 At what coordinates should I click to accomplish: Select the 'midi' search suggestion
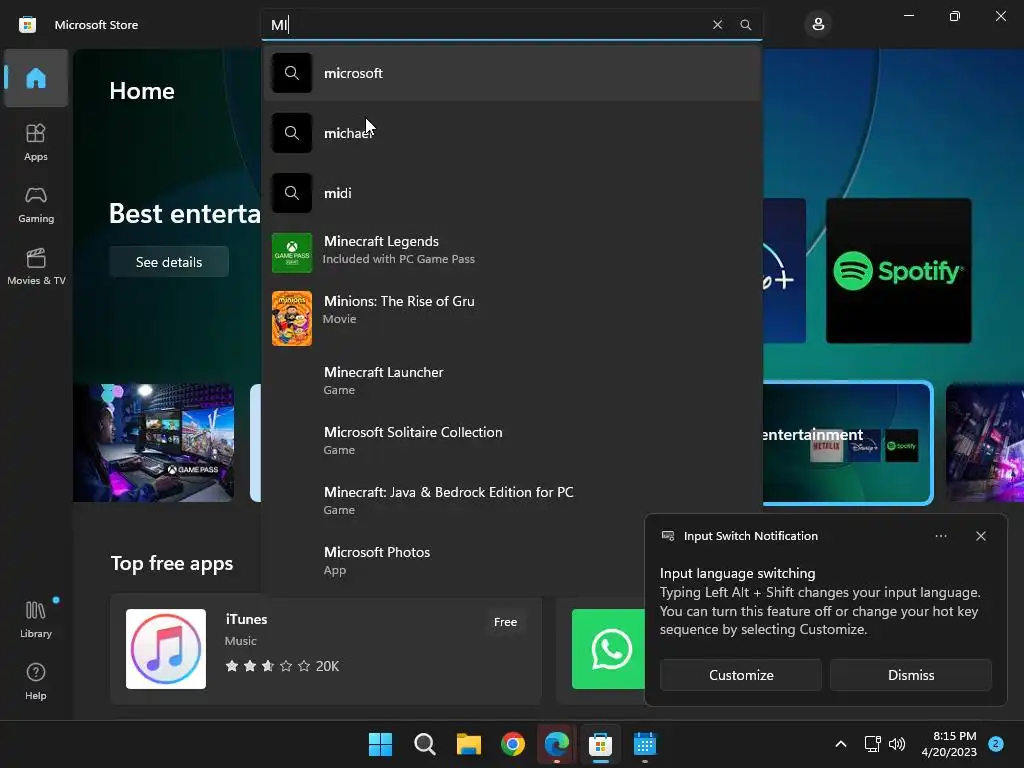[511, 193]
